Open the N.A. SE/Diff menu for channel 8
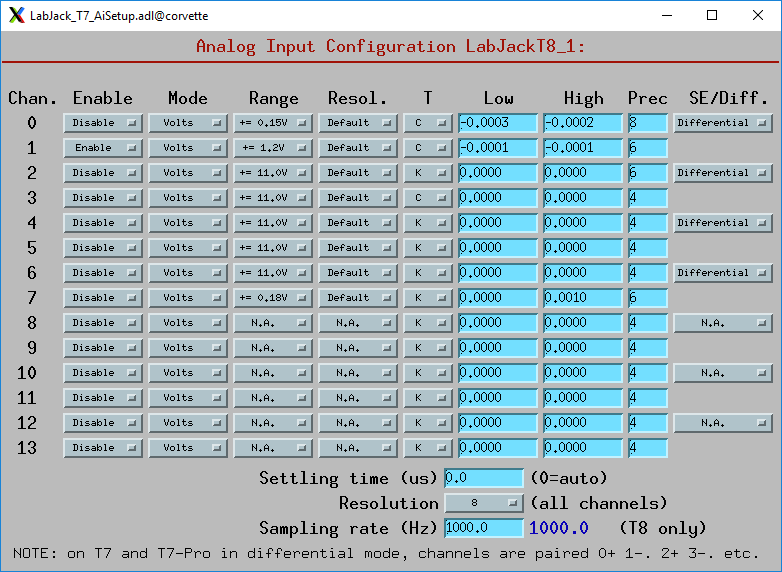The image size is (782, 572). [723, 323]
